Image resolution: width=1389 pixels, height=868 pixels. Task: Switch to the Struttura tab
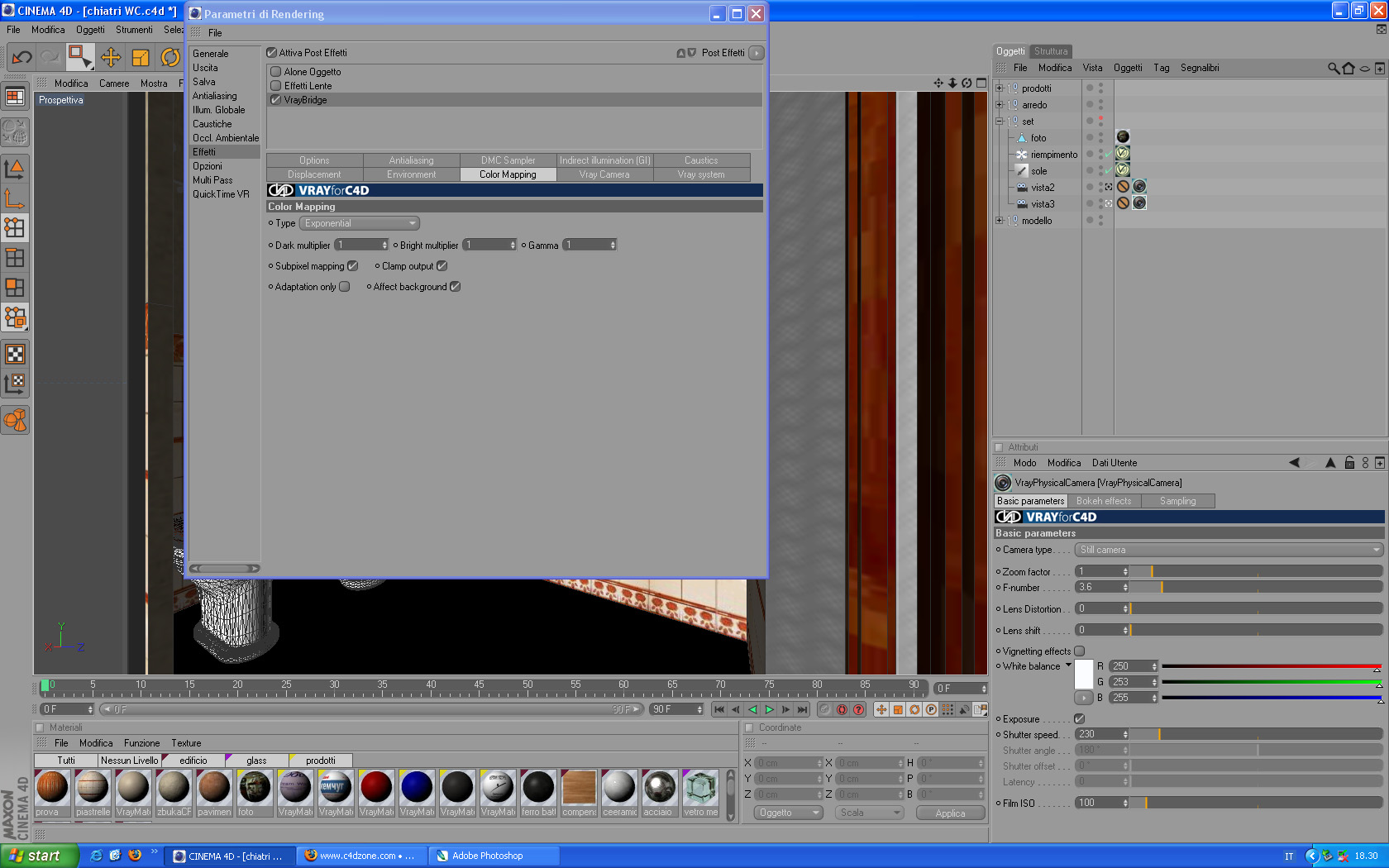coord(1051,51)
